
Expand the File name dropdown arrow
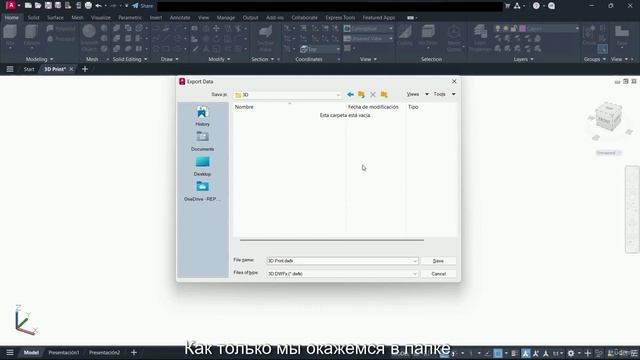click(415, 261)
